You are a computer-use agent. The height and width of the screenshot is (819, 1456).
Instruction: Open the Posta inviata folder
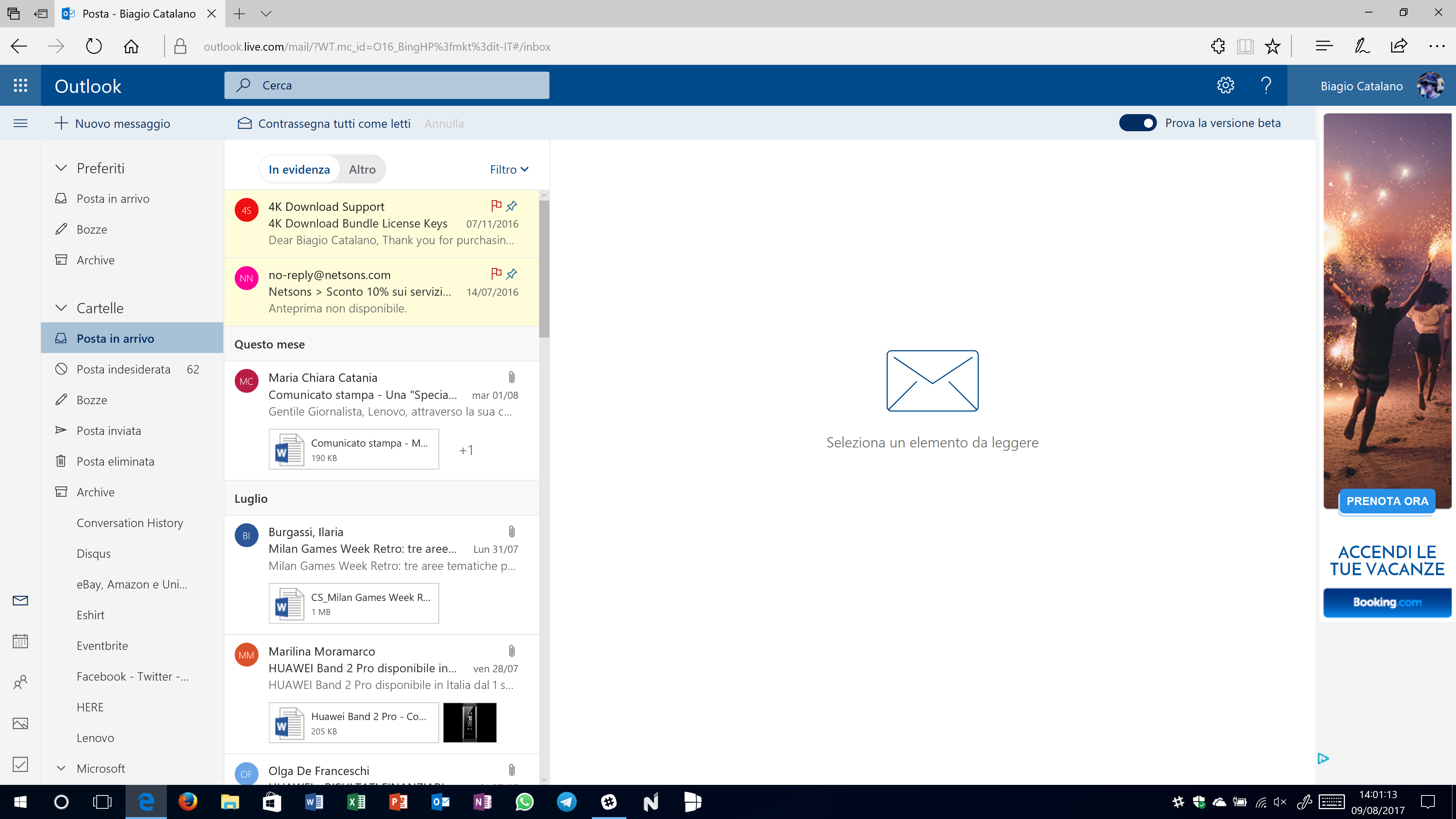(x=132, y=431)
